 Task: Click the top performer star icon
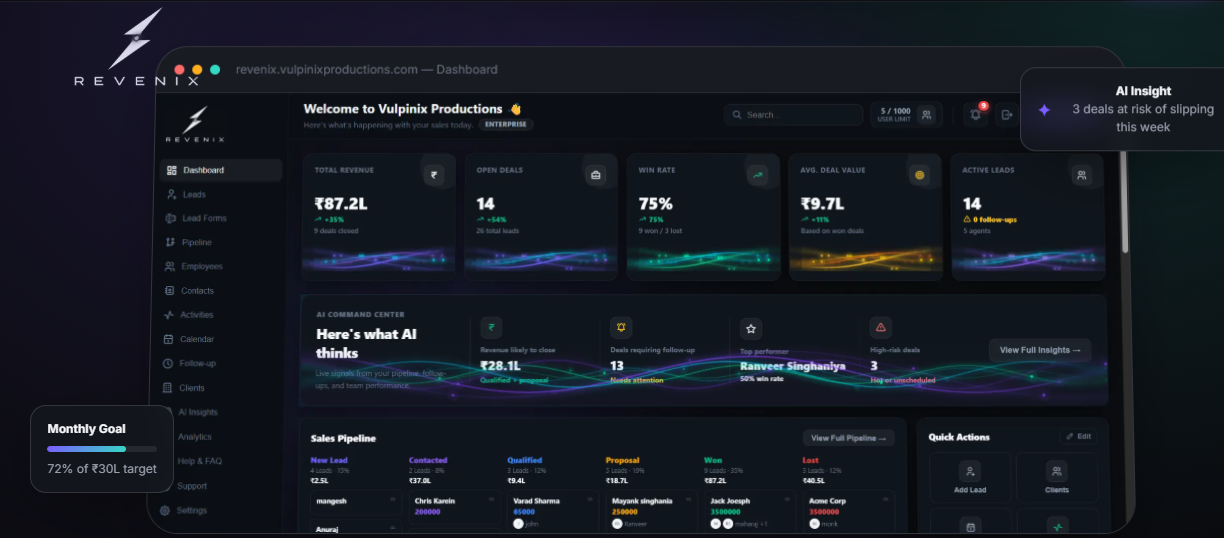point(751,328)
